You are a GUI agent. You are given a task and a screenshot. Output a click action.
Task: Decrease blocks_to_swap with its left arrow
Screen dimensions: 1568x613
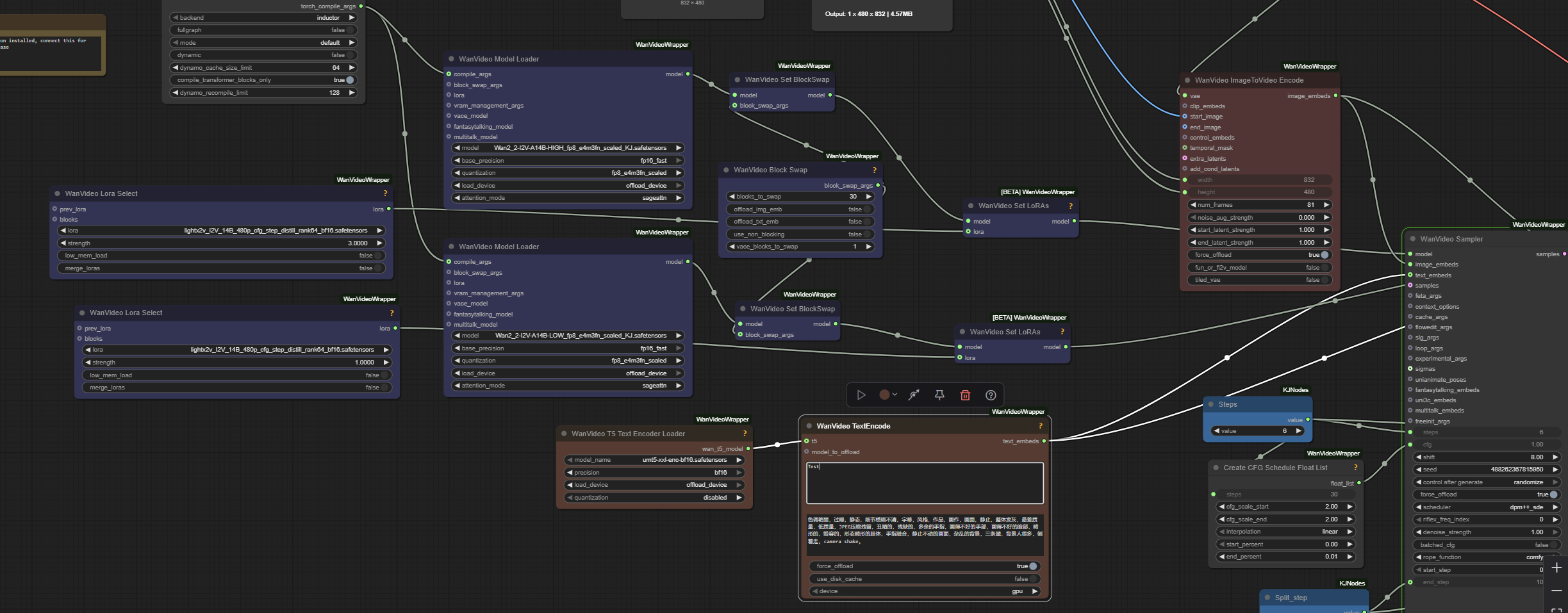(x=732, y=197)
